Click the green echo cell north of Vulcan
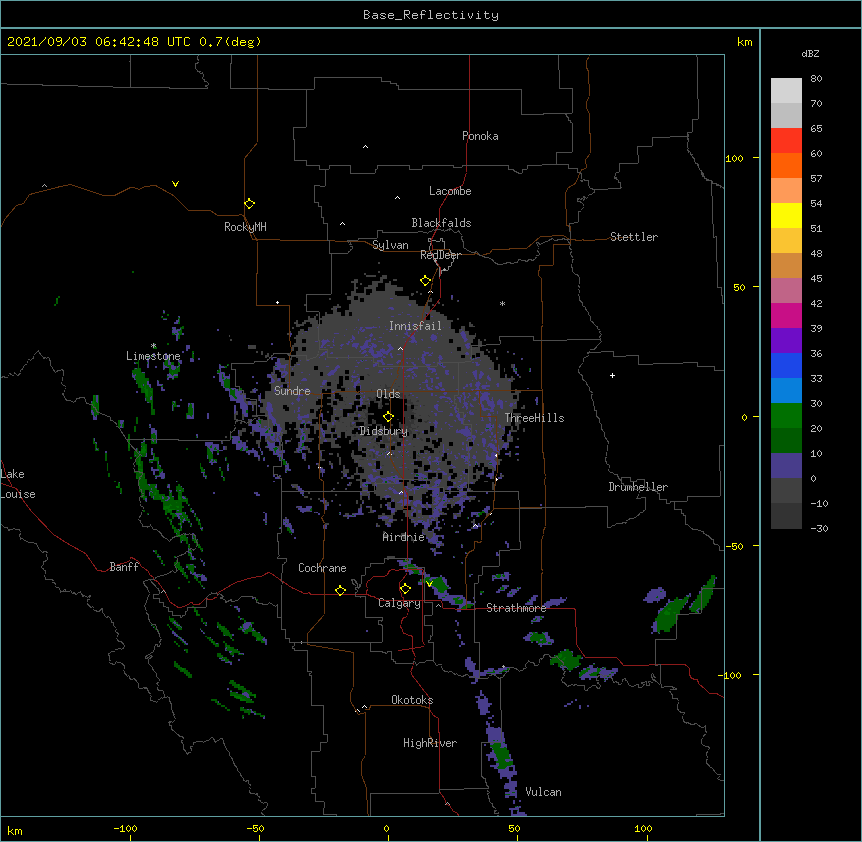This screenshot has width=862, height=842. (501, 755)
